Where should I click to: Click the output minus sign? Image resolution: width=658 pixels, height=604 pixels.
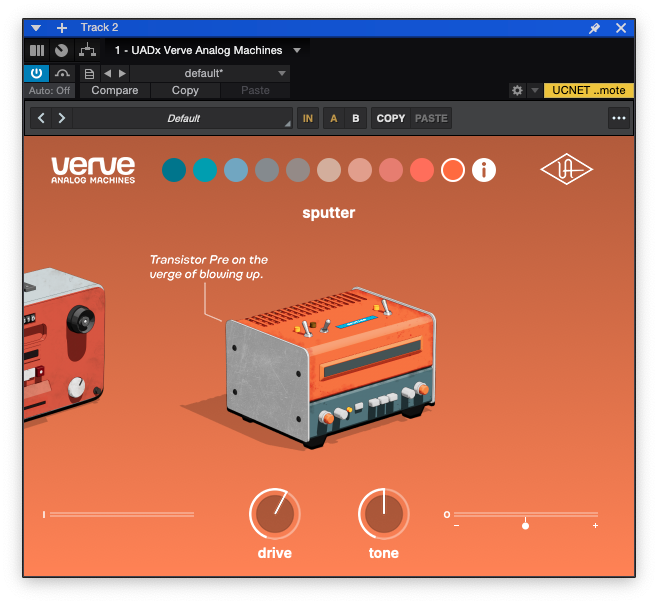pos(457,526)
